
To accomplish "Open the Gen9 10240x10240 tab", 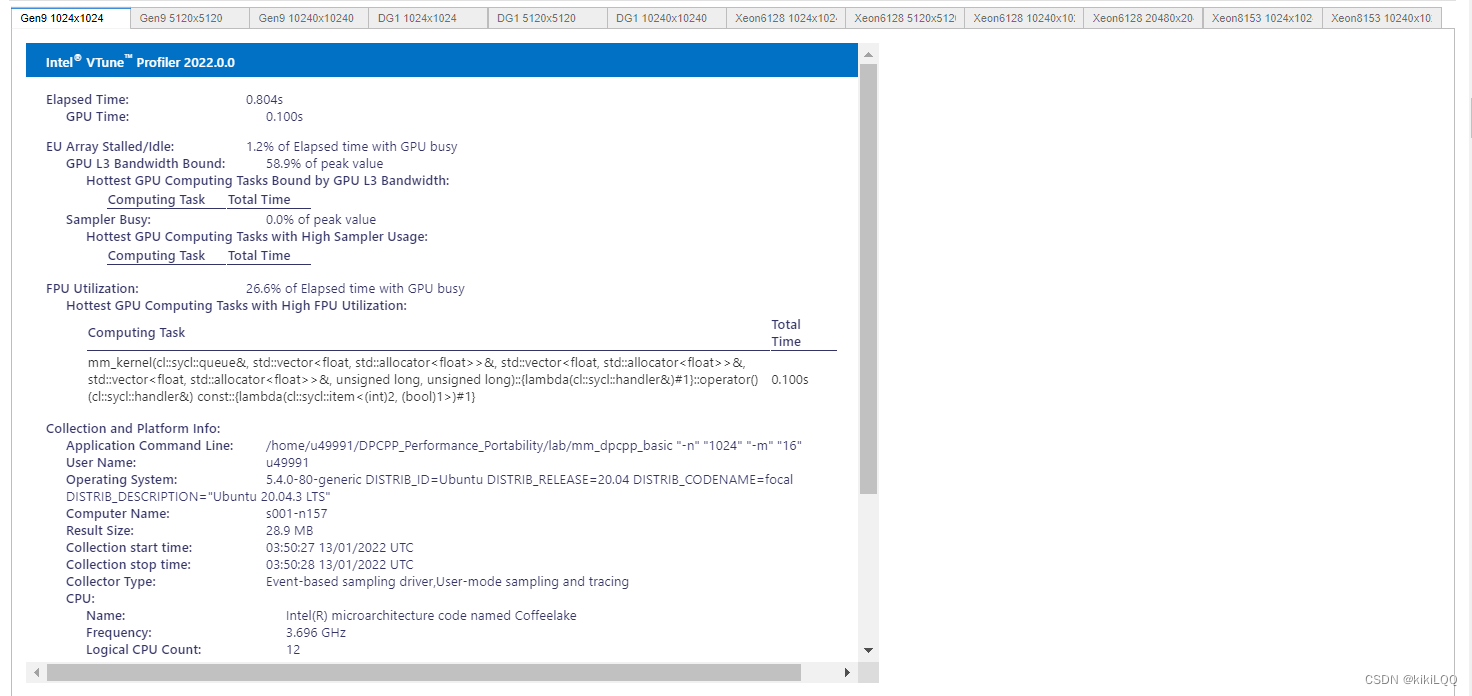I will [x=308, y=18].
